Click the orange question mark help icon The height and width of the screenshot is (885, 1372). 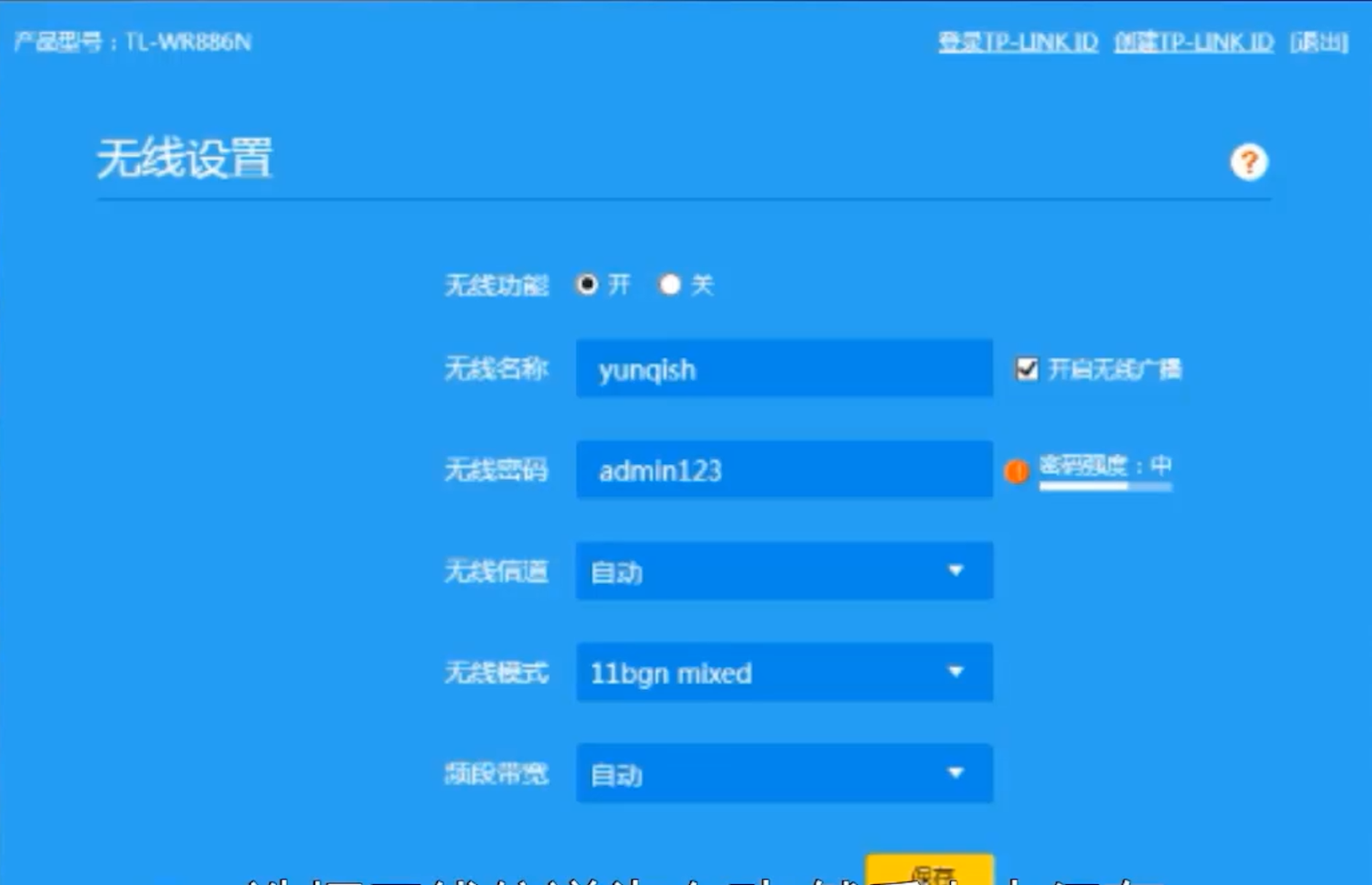click(x=1248, y=162)
